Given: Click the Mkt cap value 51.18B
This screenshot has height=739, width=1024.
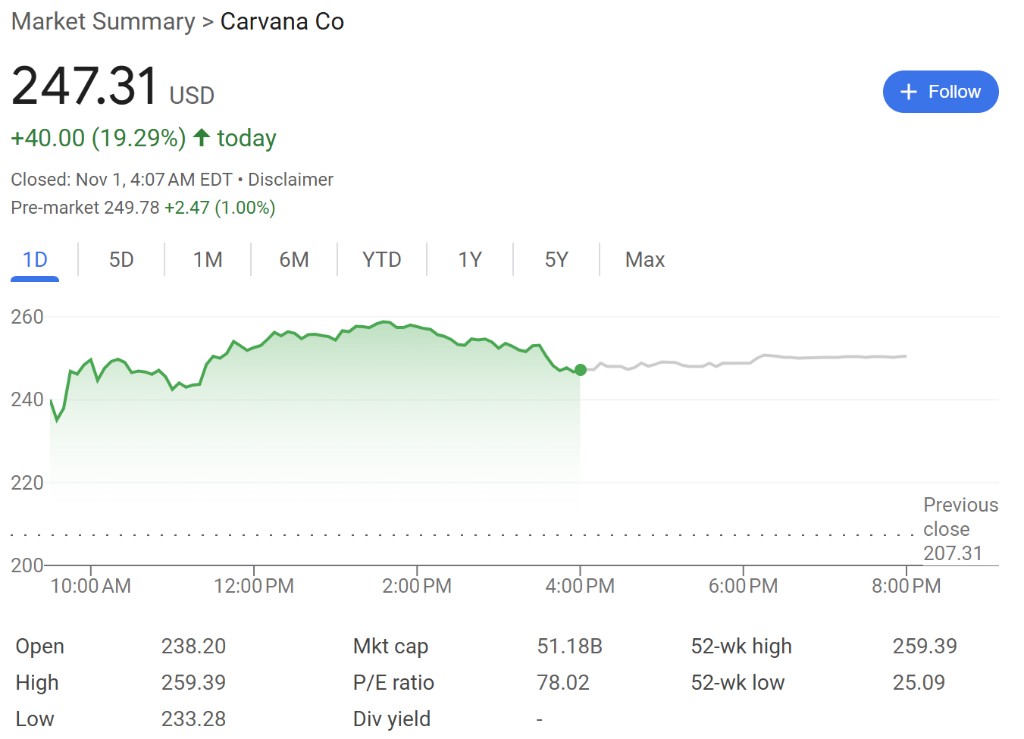Looking at the screenshot, I should (x=569, y=646).
